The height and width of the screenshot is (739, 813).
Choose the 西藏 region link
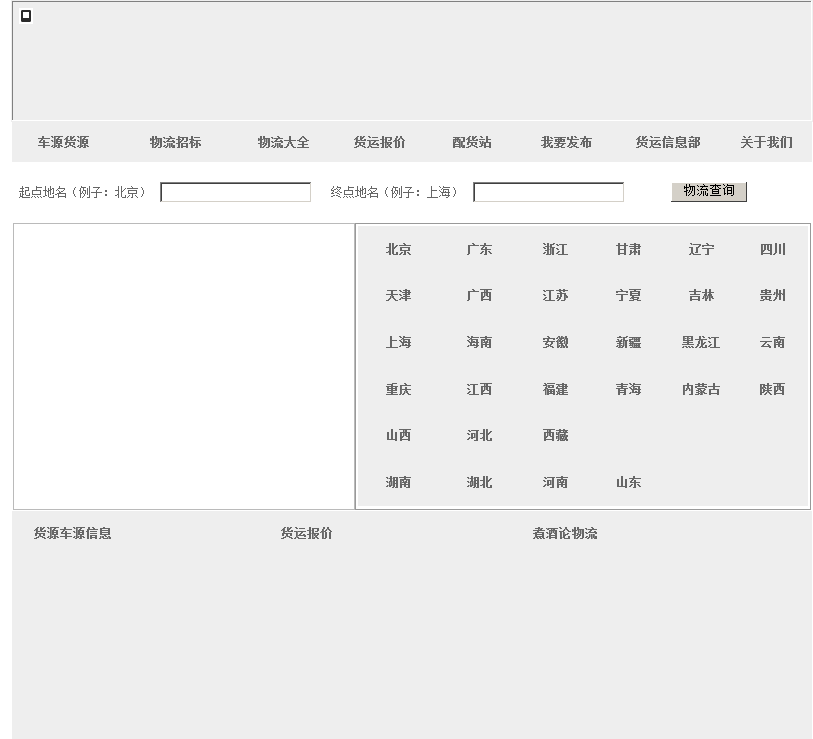[555, 436]
